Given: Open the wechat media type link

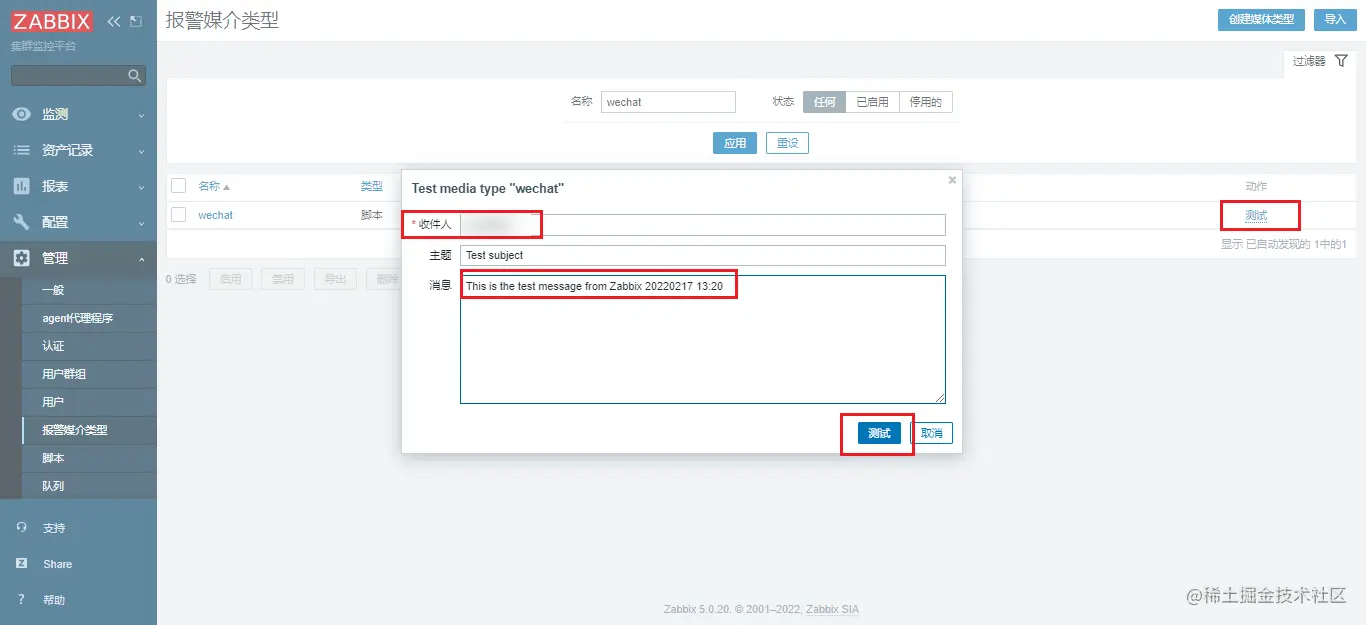Looking at the screenshot, I should (x=215, y=215).
